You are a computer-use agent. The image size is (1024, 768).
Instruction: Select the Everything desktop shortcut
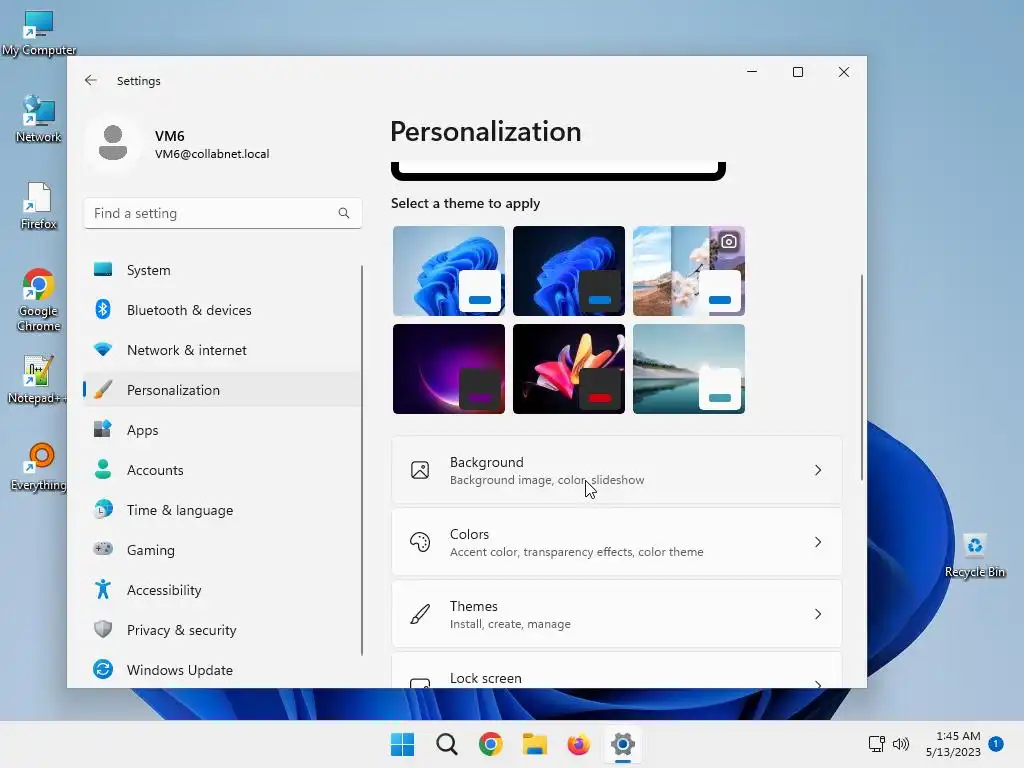[38, 466]
